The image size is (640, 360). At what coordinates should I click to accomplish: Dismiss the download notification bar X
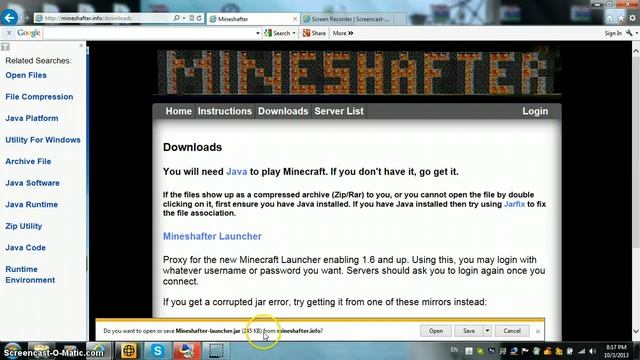pyautogui.click(x=538, y=331)
